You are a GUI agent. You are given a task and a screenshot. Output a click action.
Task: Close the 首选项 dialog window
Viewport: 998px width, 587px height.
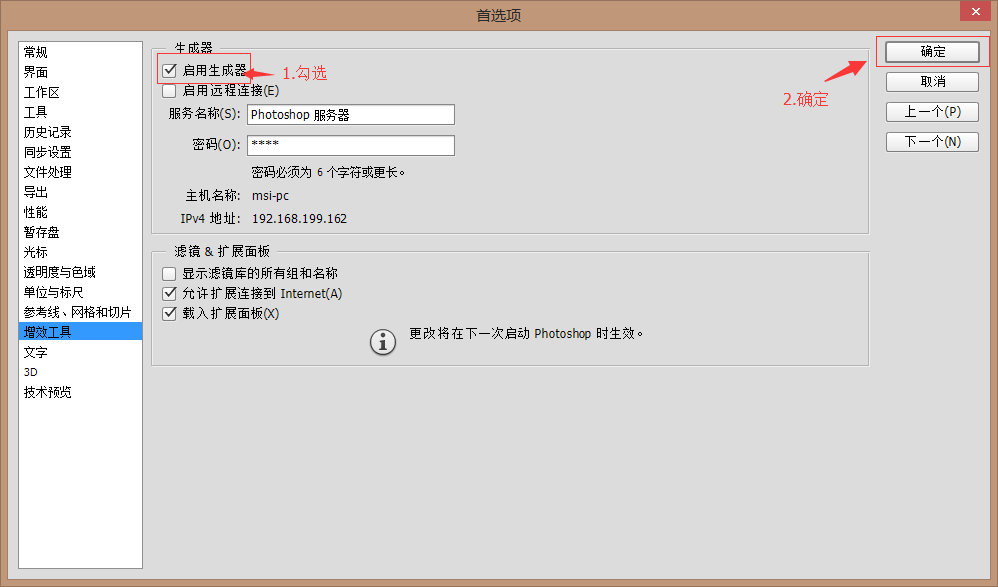coord(976,11)
